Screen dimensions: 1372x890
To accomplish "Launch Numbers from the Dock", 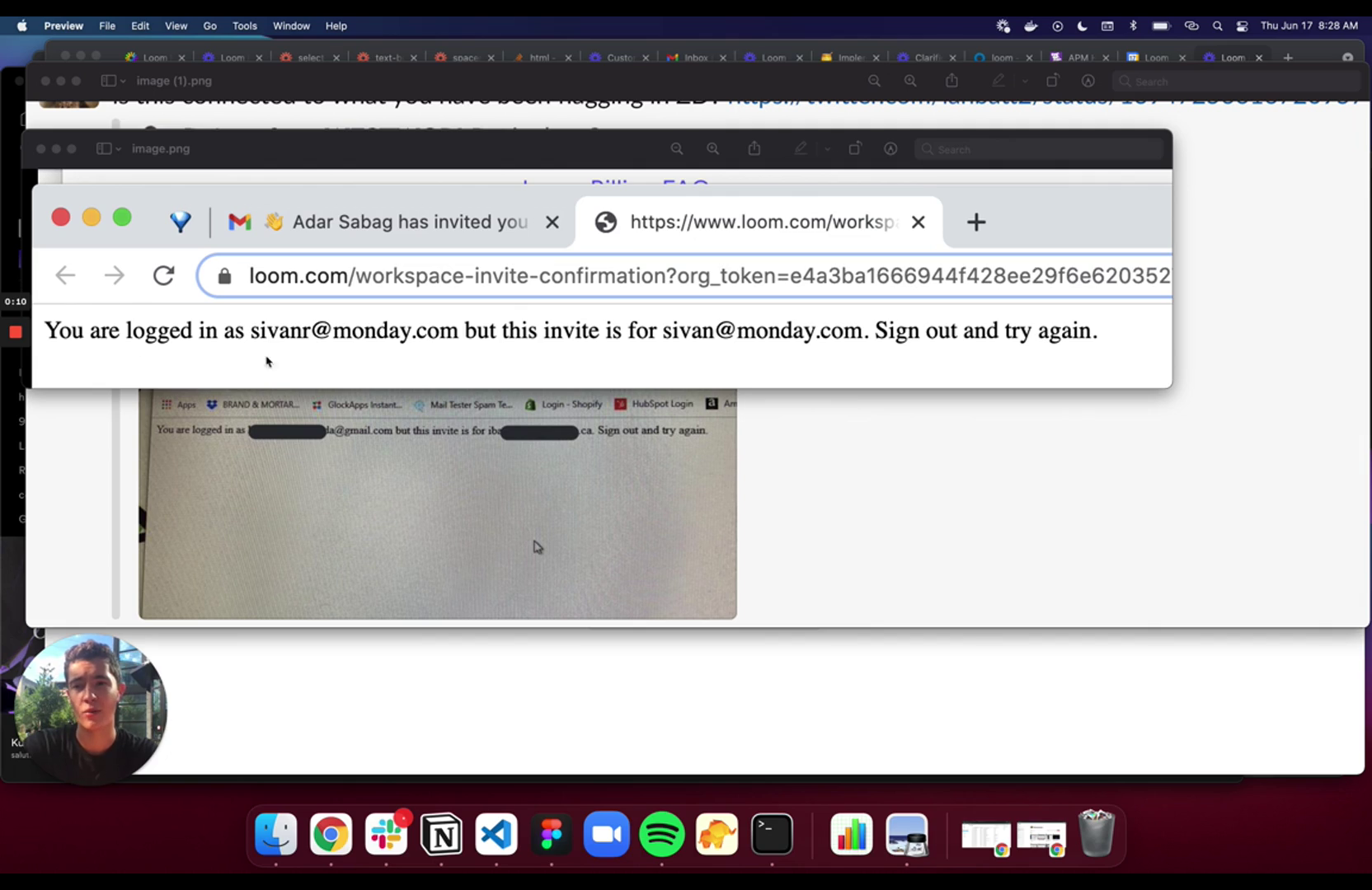I will tap(852, 835).
